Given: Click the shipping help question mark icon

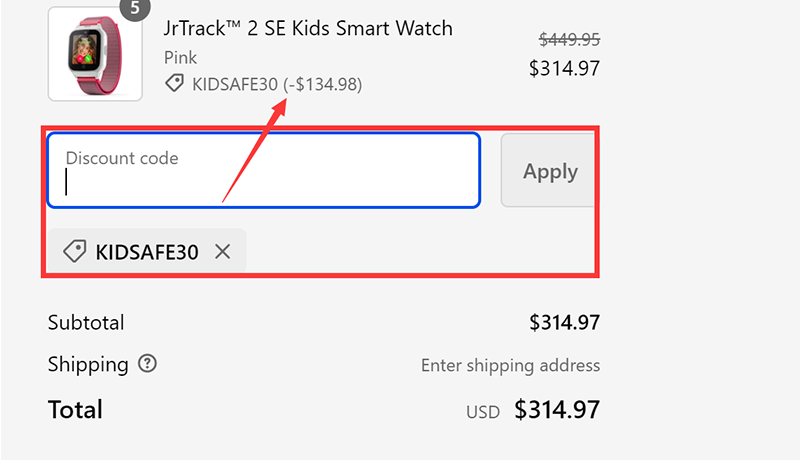Looking at the screenshot, I should 148,364.
